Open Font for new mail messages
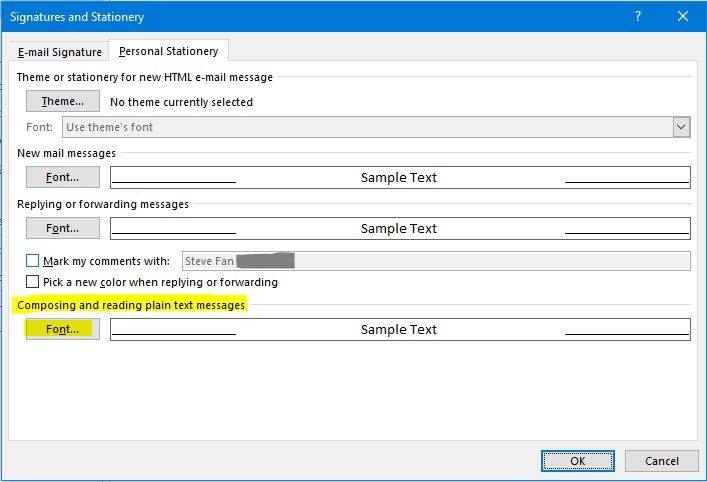 [x=62, y=177]
